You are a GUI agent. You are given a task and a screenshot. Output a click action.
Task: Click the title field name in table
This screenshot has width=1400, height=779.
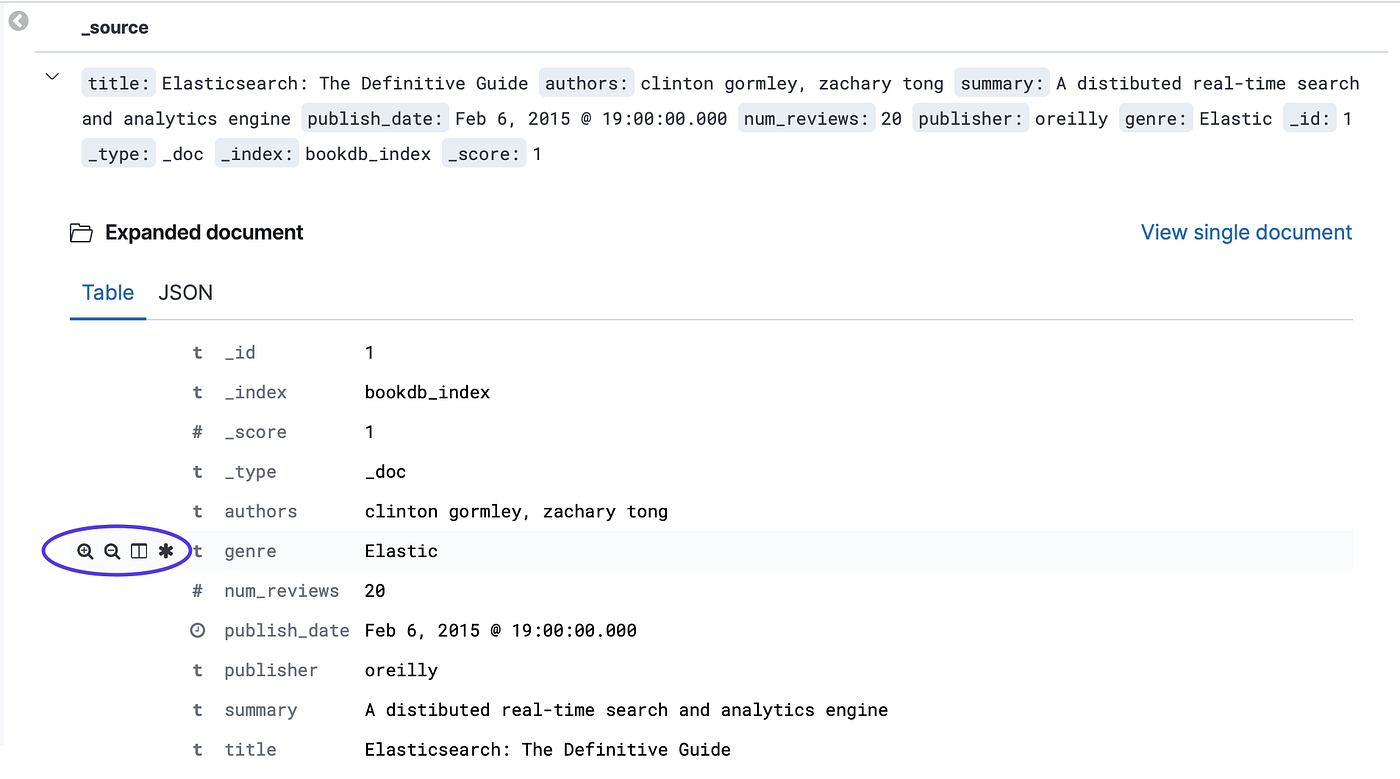pyautogui.click(x=250, y=750)
